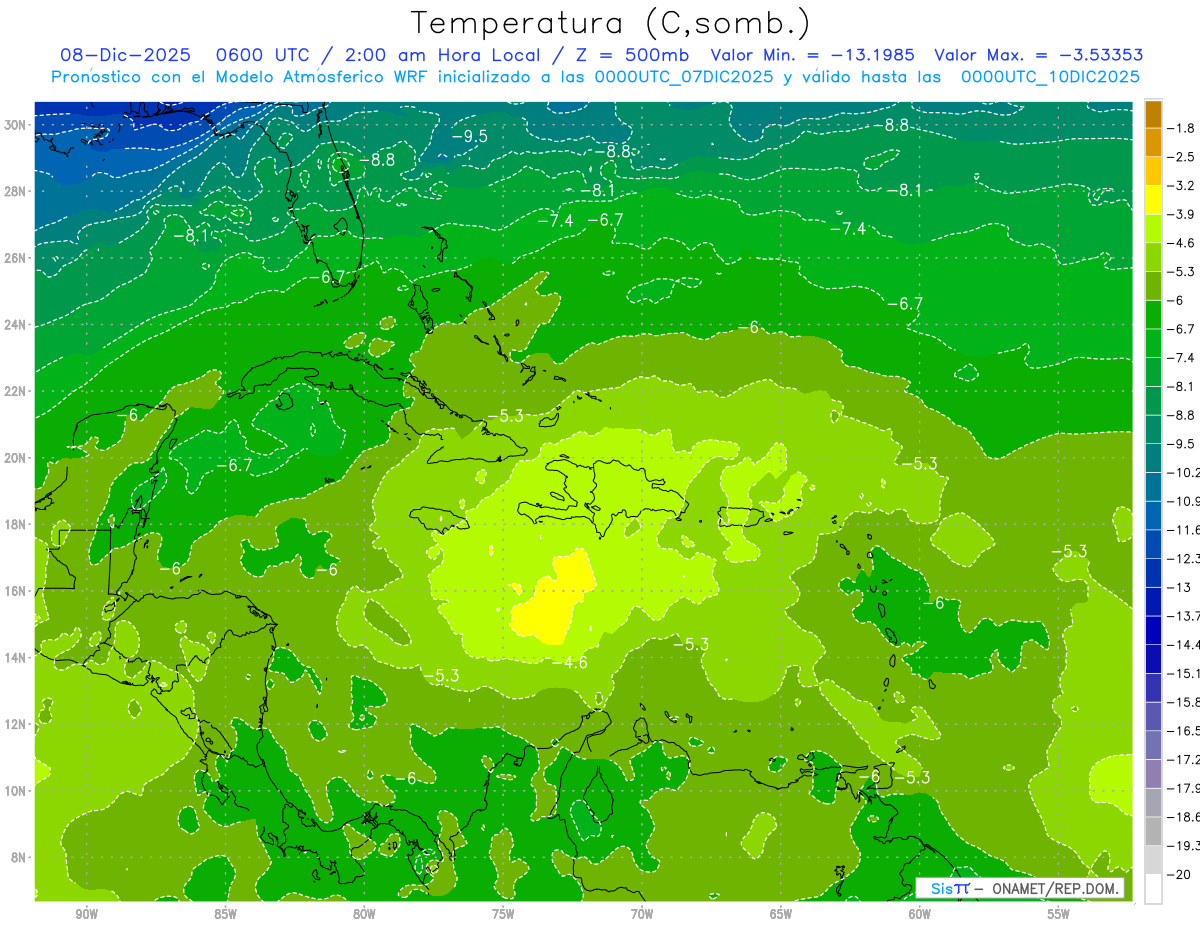1200x927 pixels.
Task: Click the '30N' latitude label
Action: (17, 125)
